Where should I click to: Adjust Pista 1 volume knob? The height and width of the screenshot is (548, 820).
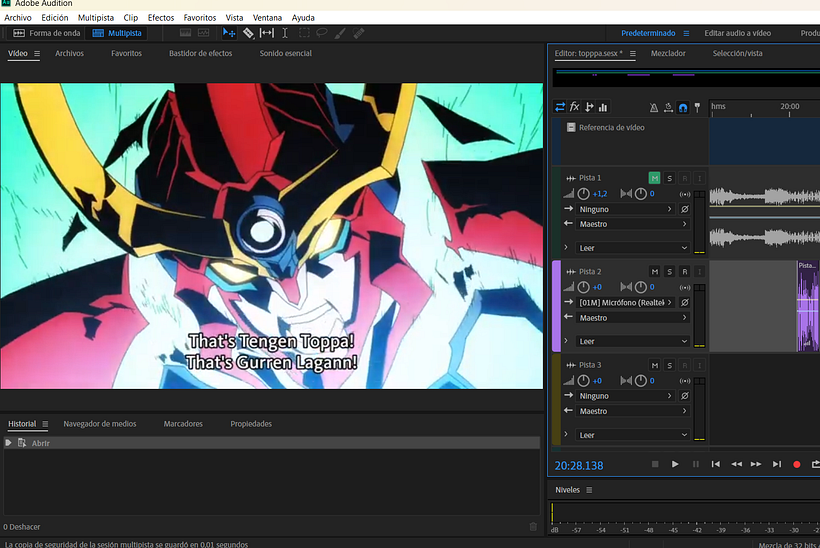(584, 194)
